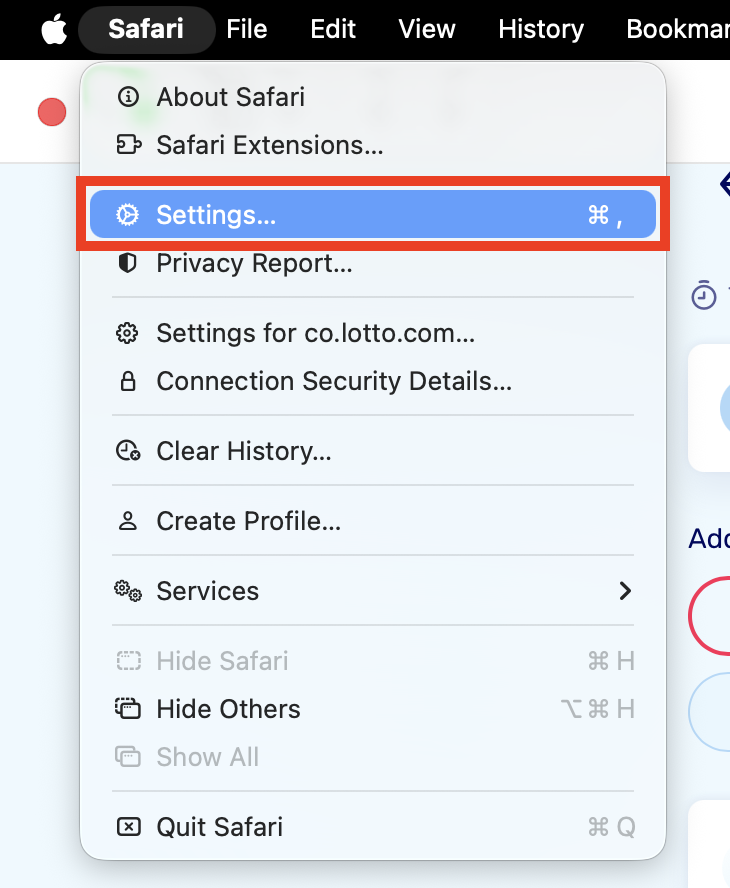
Task: Open the File menu
Action: click(246, 29)
